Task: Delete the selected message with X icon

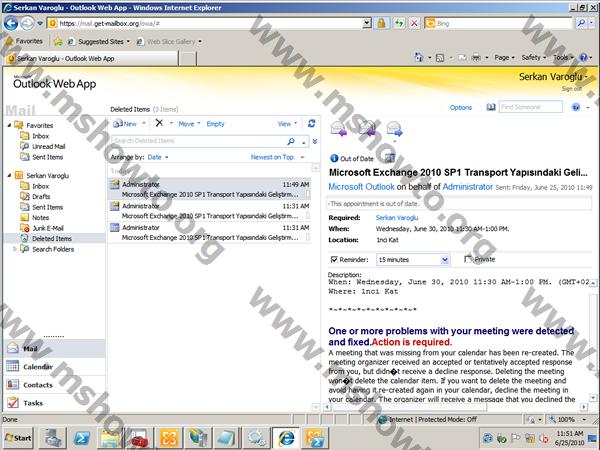Action: (159, 123)
